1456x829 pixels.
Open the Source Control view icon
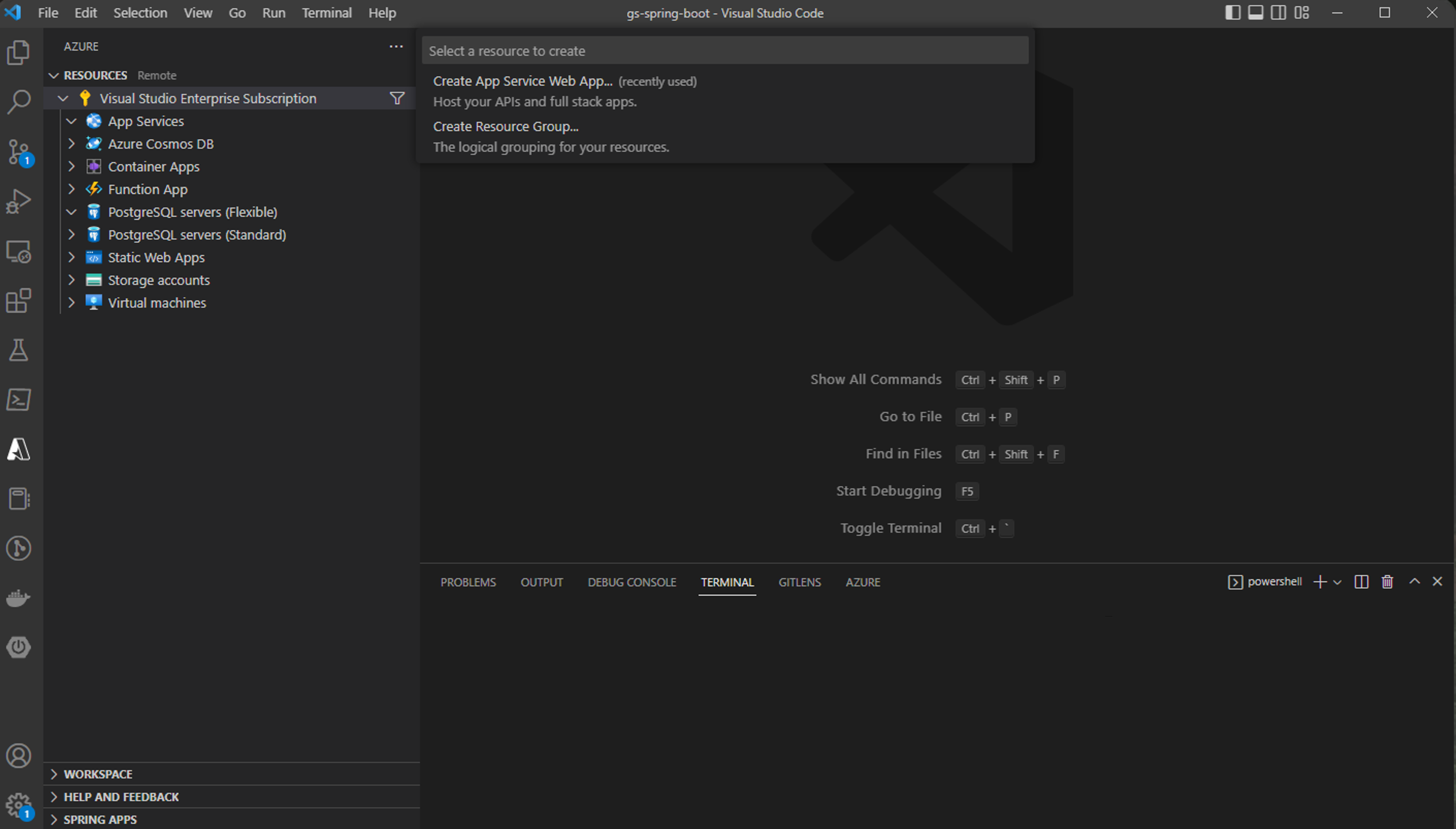[19, 152]
